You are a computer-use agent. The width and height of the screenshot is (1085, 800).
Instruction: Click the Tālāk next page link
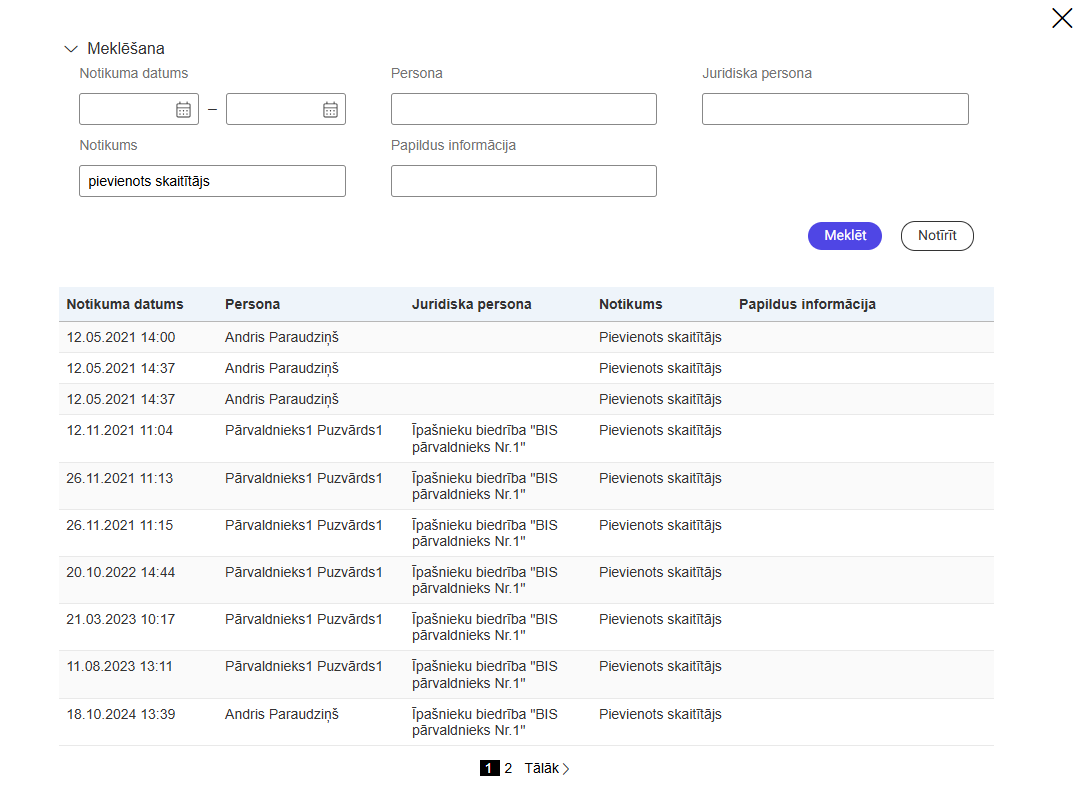point(546,768)
